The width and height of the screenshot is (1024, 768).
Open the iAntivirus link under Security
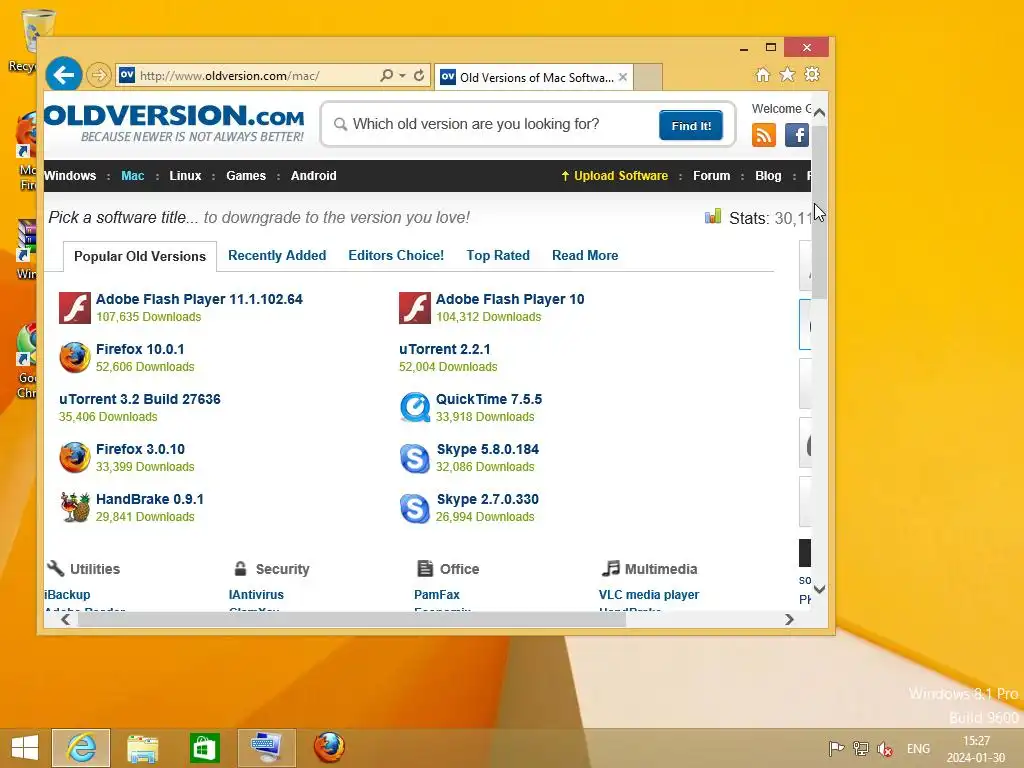point(256,595)
